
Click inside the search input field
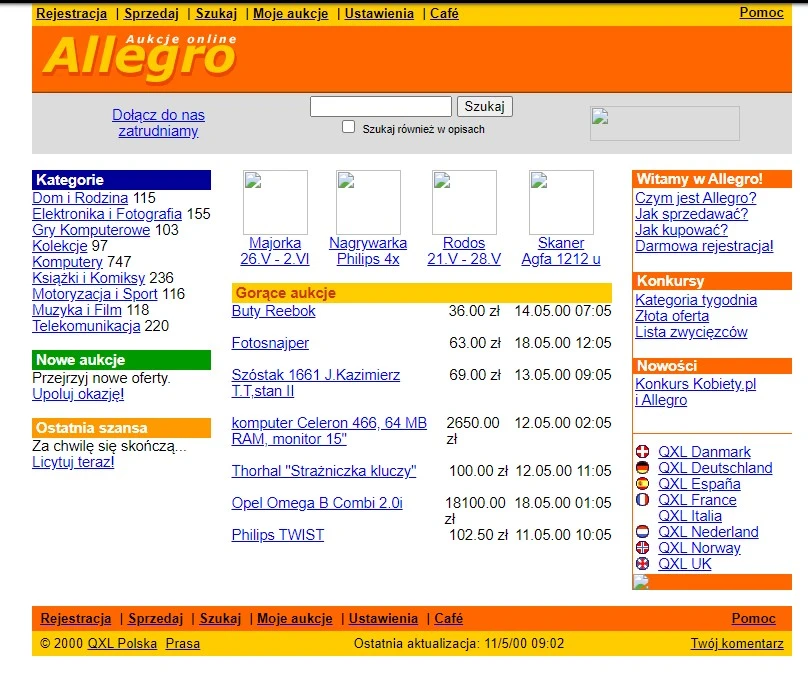(380, 106)
